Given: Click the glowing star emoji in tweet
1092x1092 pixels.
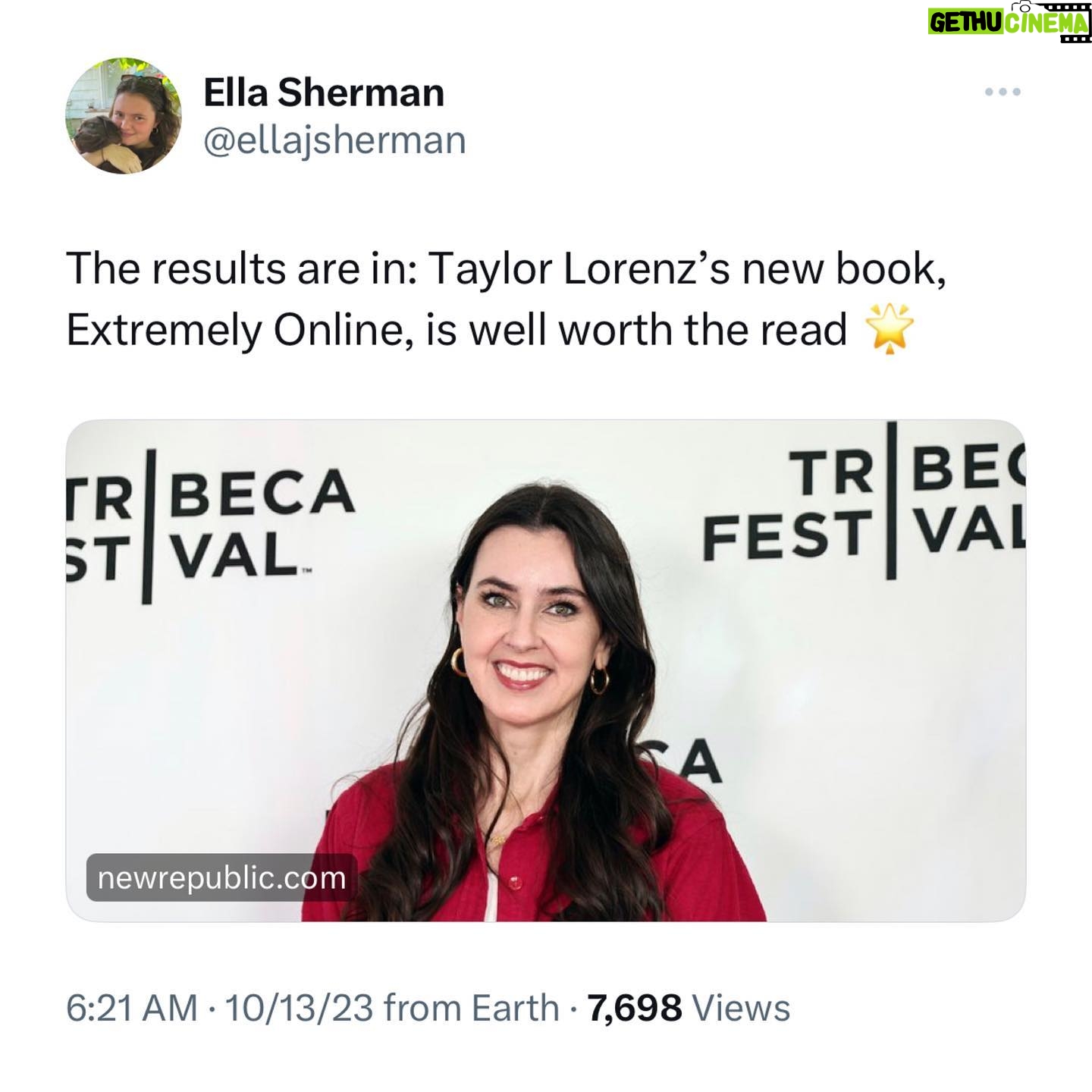Looking at the screenshot, I should tap(890, 330).
